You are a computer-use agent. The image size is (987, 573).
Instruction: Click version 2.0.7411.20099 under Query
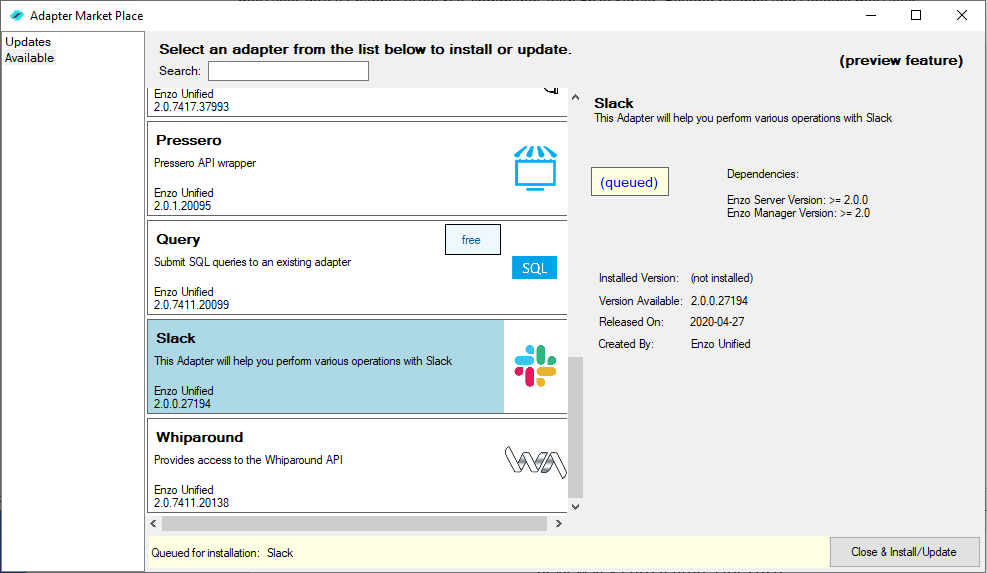(191, 305)
